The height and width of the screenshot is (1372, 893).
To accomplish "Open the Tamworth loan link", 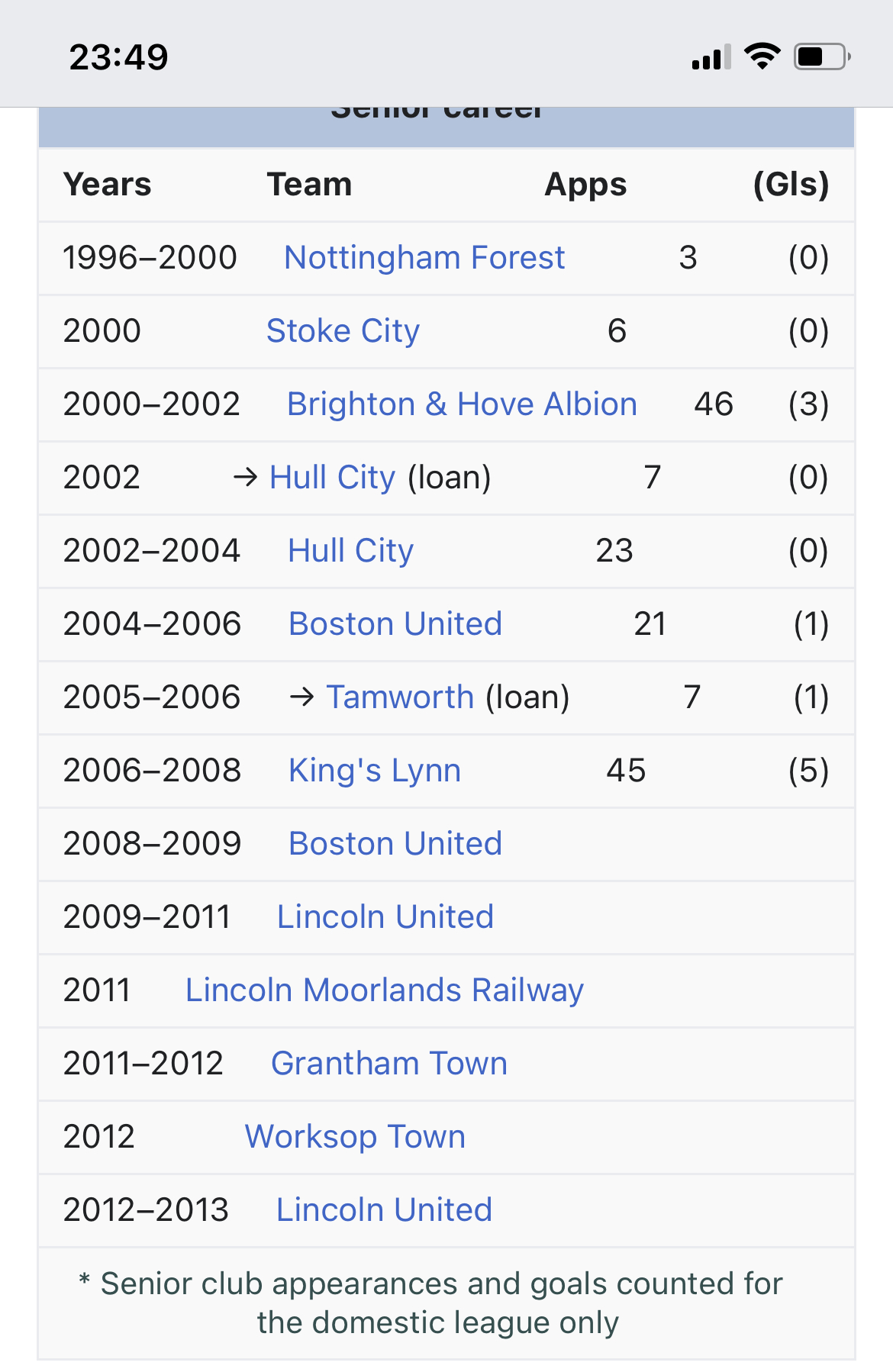I will pos(401,697).
